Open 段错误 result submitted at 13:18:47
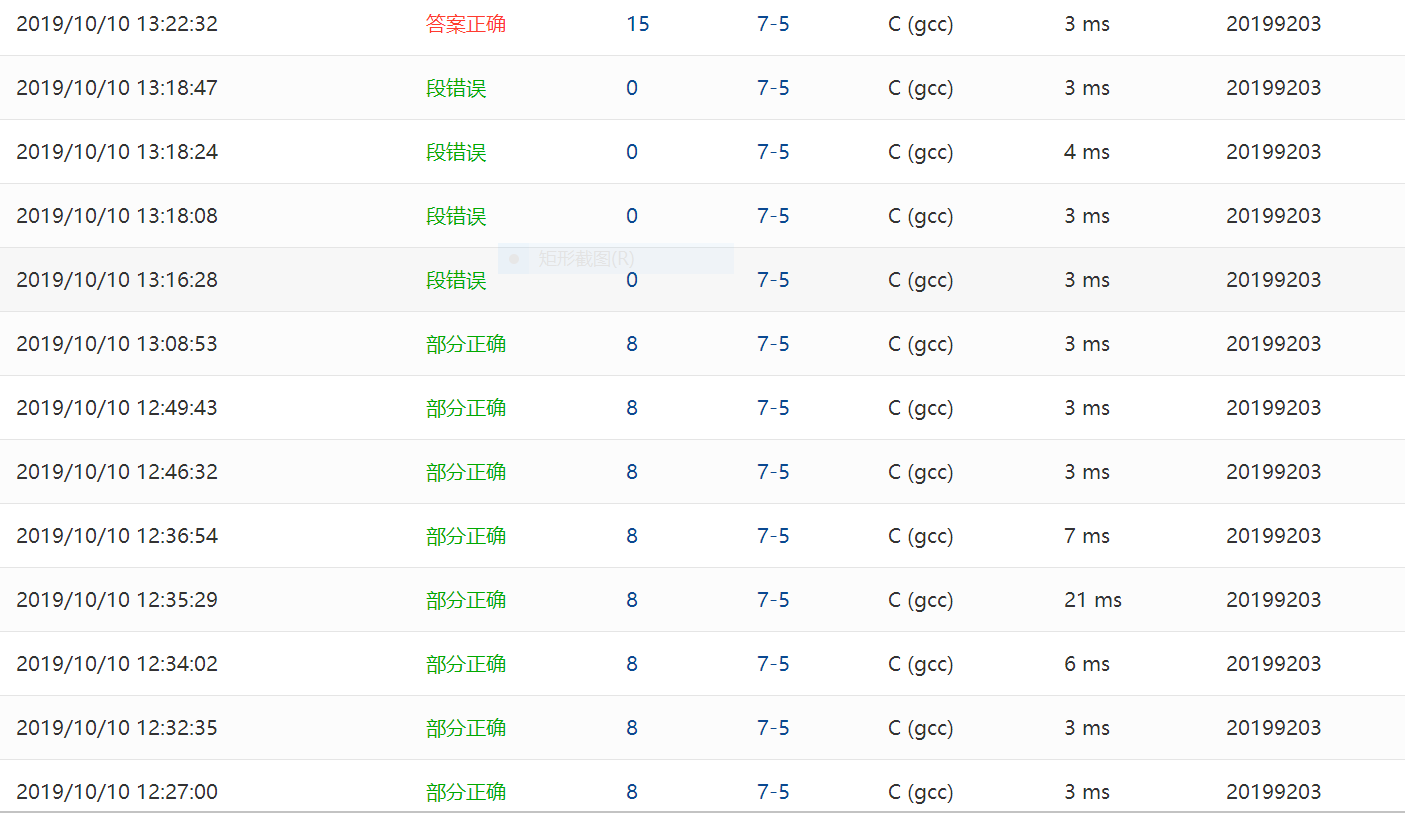The image size is (1405, 813). click(456, 88)
